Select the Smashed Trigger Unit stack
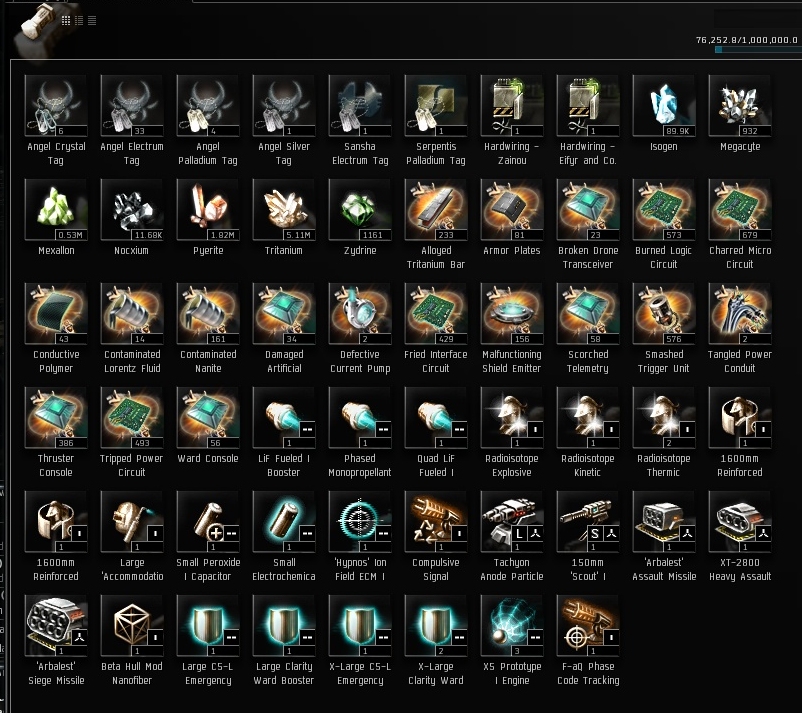 [663, 314]
